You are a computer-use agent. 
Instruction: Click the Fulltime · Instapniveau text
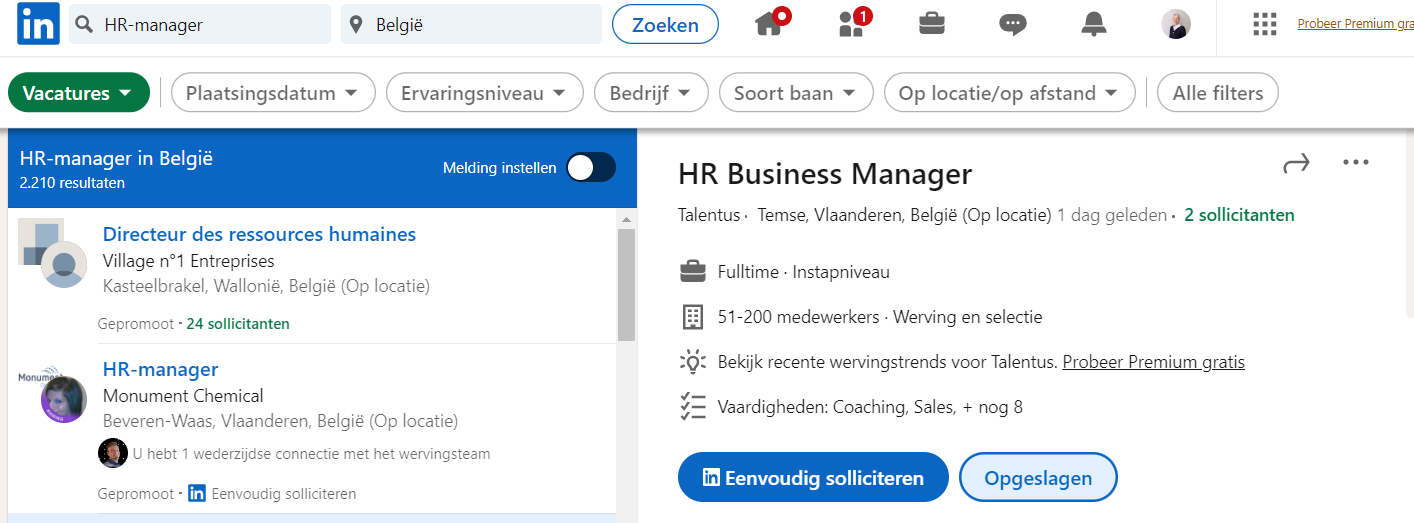coord(804,272)
